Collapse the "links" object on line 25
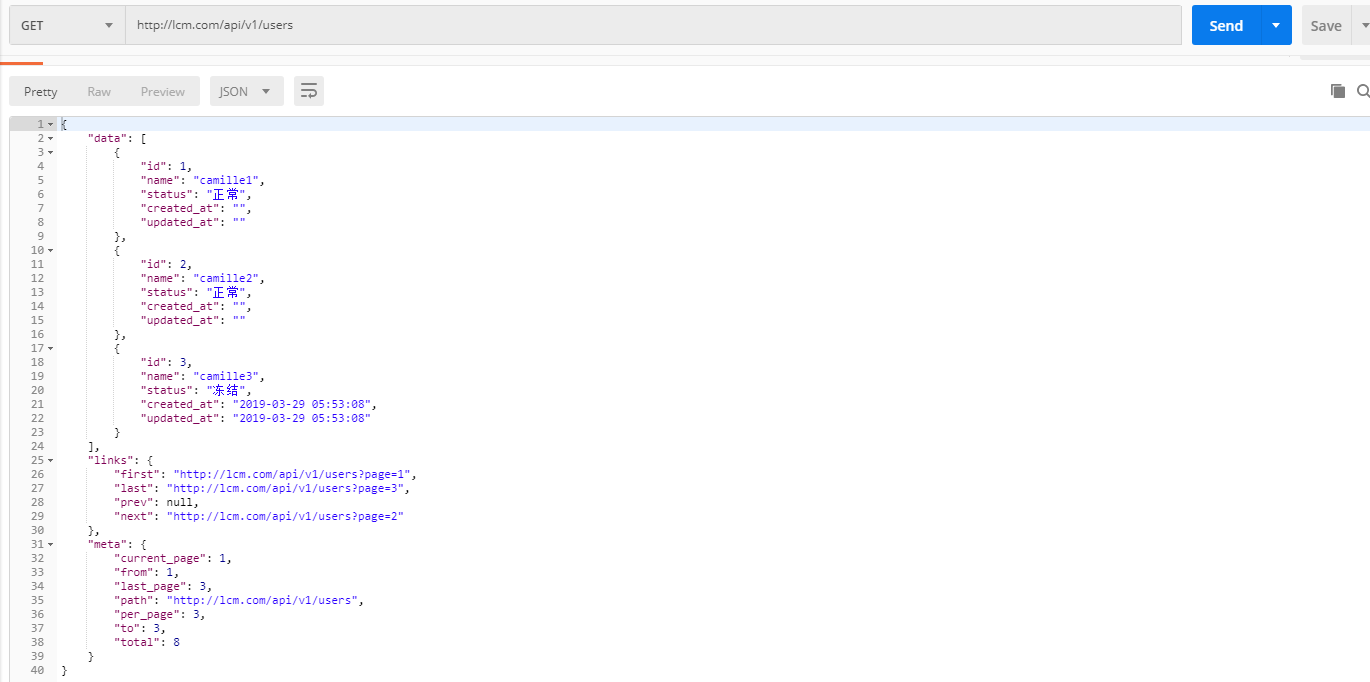 50,460
